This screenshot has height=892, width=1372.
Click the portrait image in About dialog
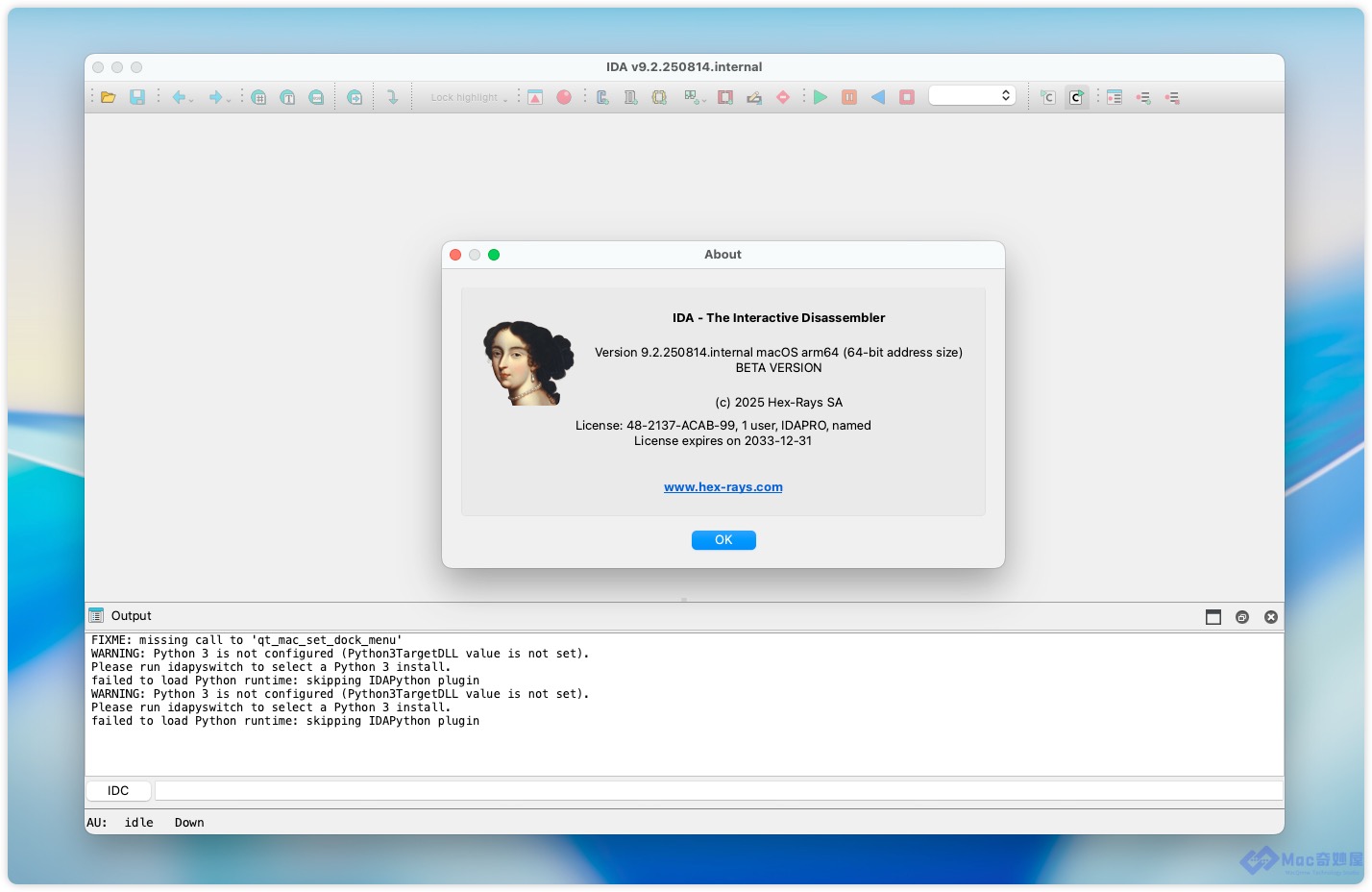point(527,363)
